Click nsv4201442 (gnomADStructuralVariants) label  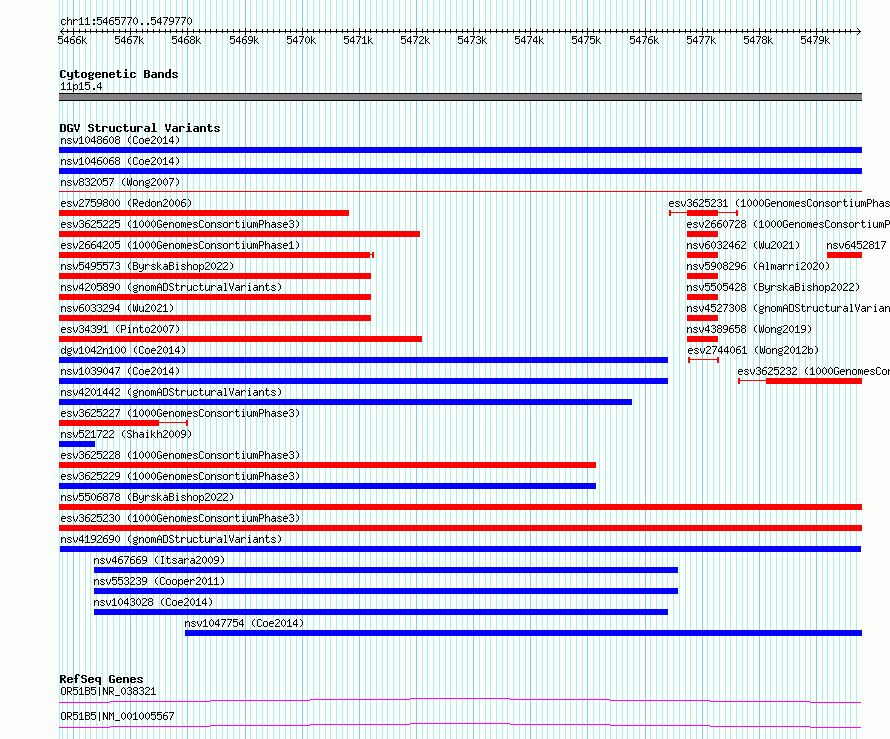point(171,392)
